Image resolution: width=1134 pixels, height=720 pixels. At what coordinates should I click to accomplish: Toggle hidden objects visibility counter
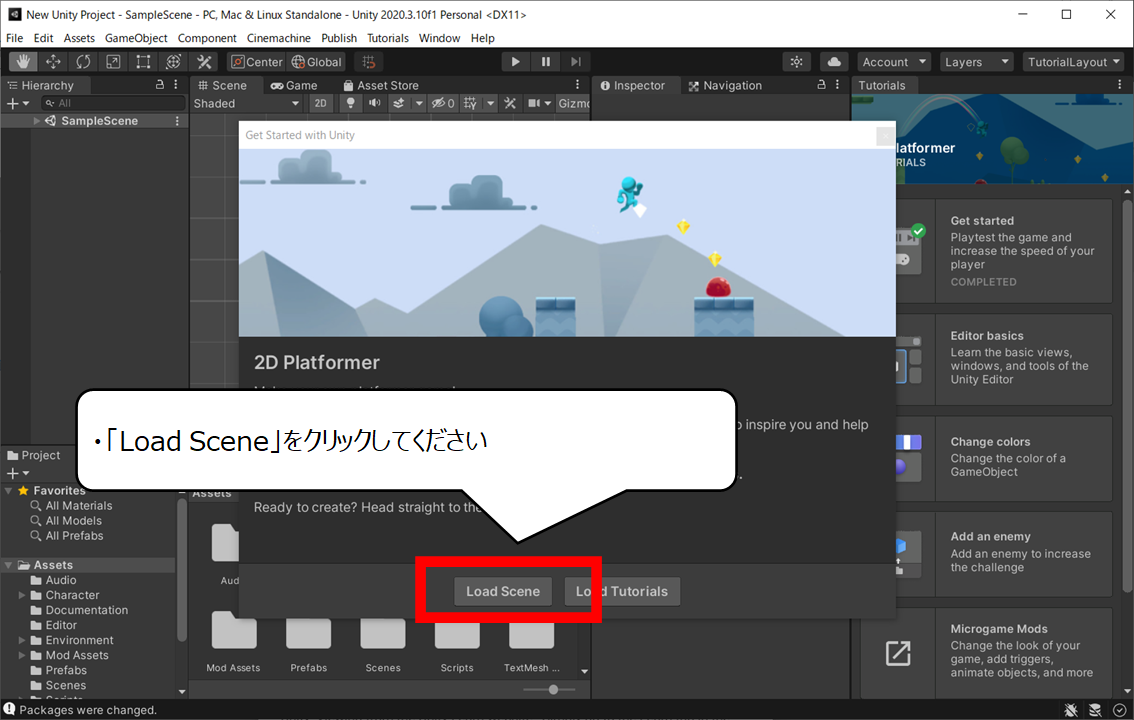443,103
